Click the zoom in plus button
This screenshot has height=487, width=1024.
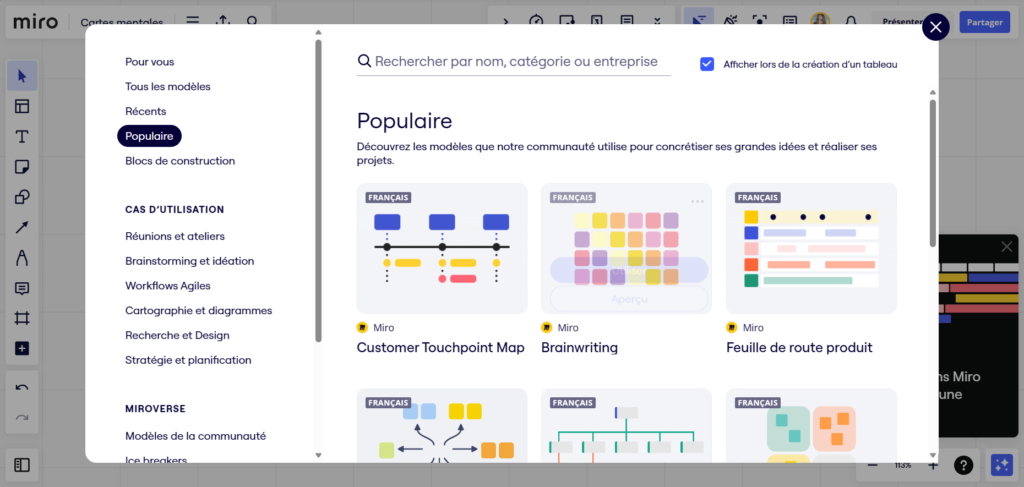(933, 465)
